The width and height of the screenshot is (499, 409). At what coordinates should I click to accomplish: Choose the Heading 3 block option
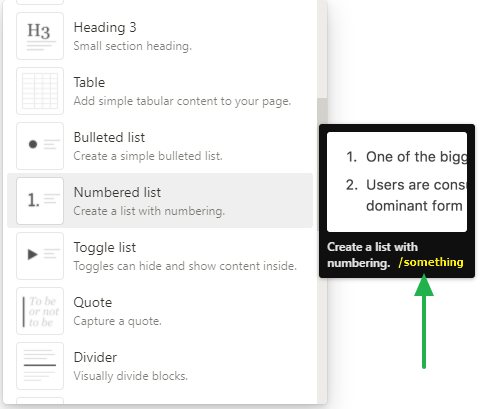[160, 36]
